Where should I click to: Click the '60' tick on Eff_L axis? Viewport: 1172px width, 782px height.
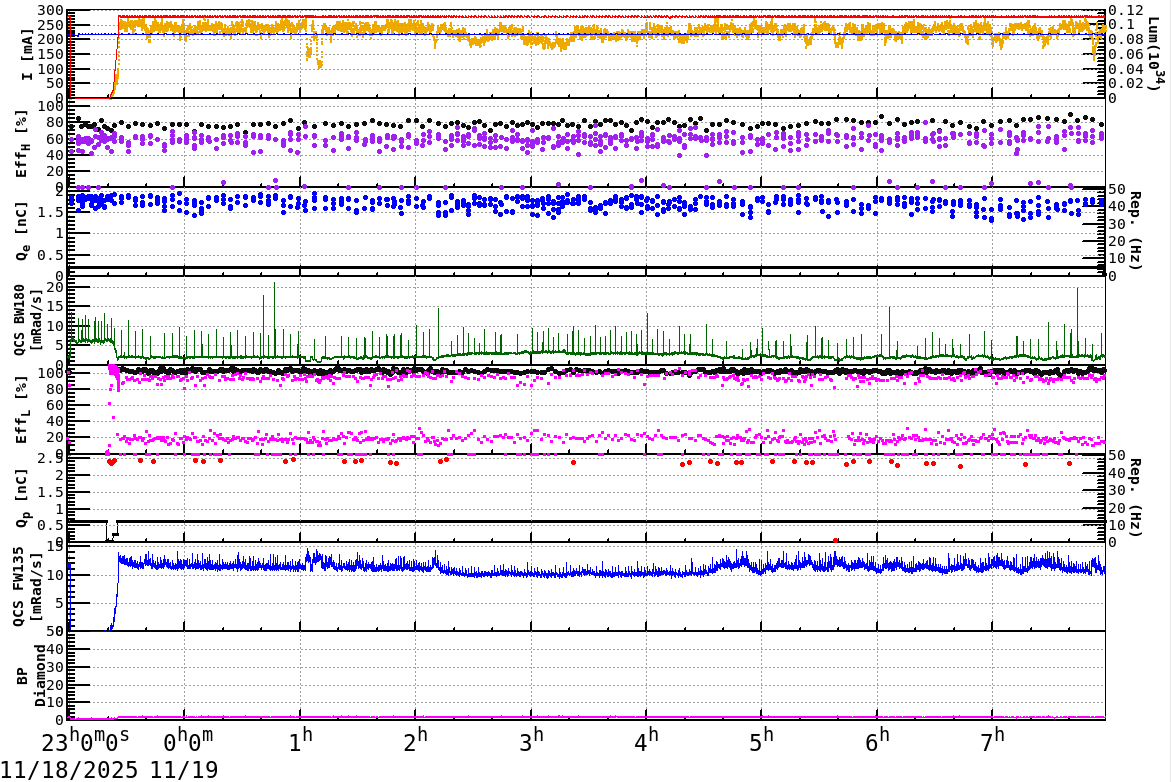(55, 405)
